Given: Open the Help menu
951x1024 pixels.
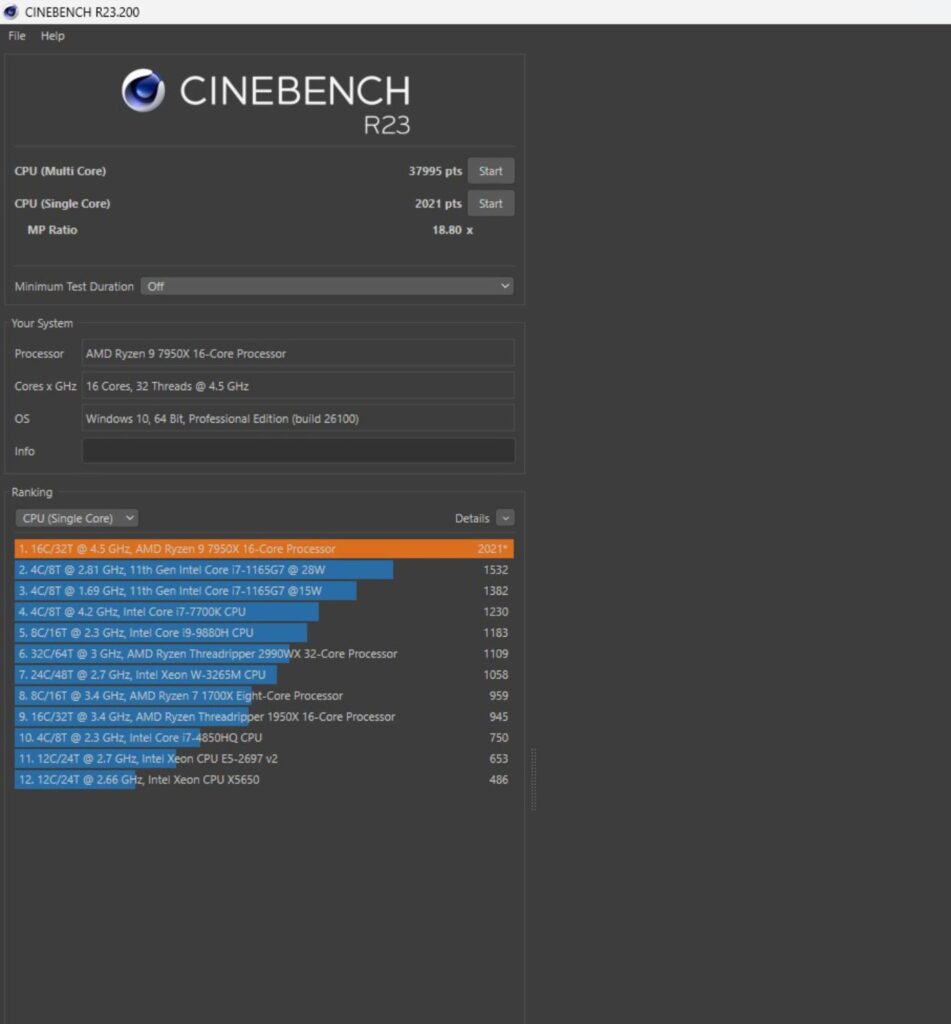Looking at the screenshot, I should tap(52, 36).
